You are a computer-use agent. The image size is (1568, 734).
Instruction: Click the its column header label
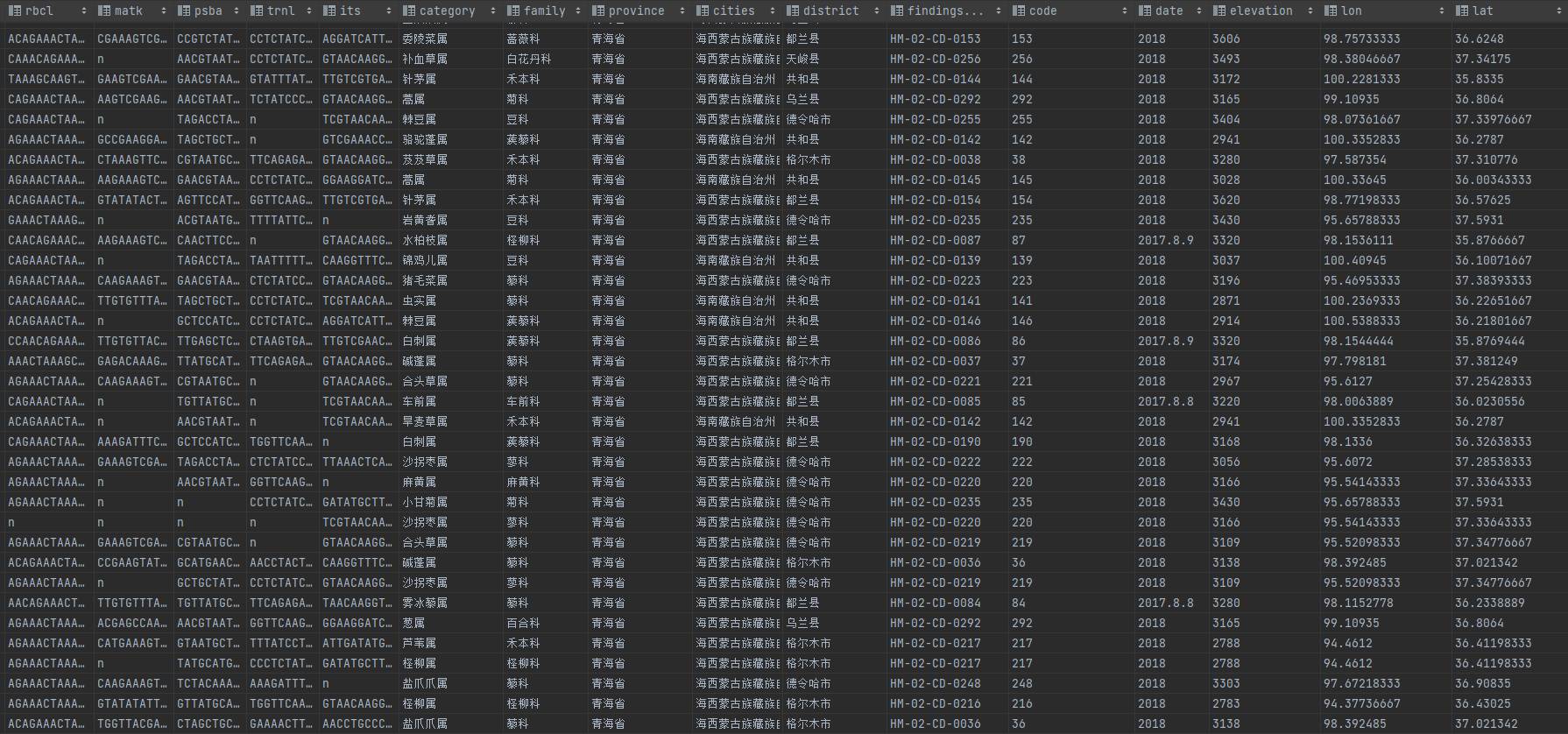[x=350, y=11]
